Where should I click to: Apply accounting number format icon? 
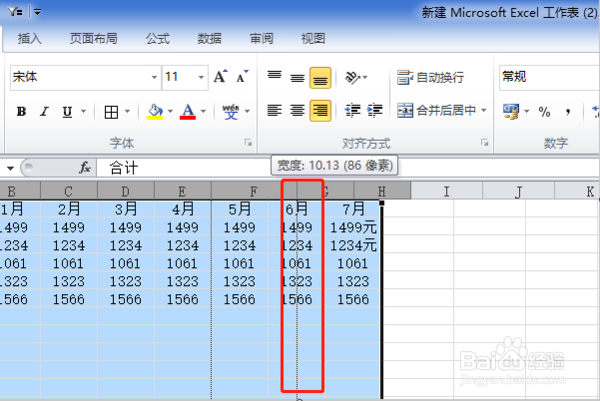511,111
